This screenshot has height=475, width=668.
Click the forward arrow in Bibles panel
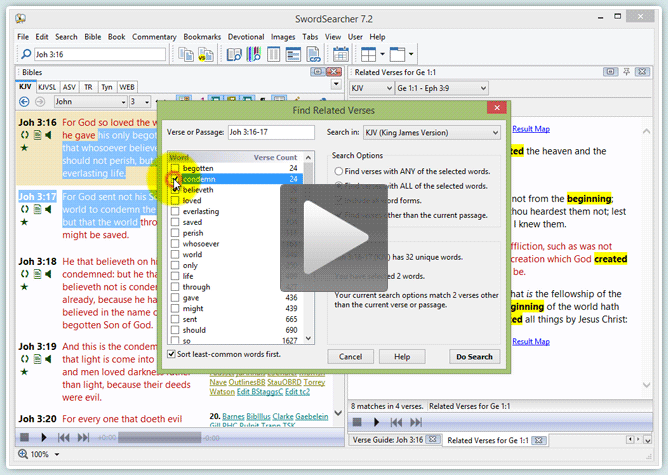point(40,101)
